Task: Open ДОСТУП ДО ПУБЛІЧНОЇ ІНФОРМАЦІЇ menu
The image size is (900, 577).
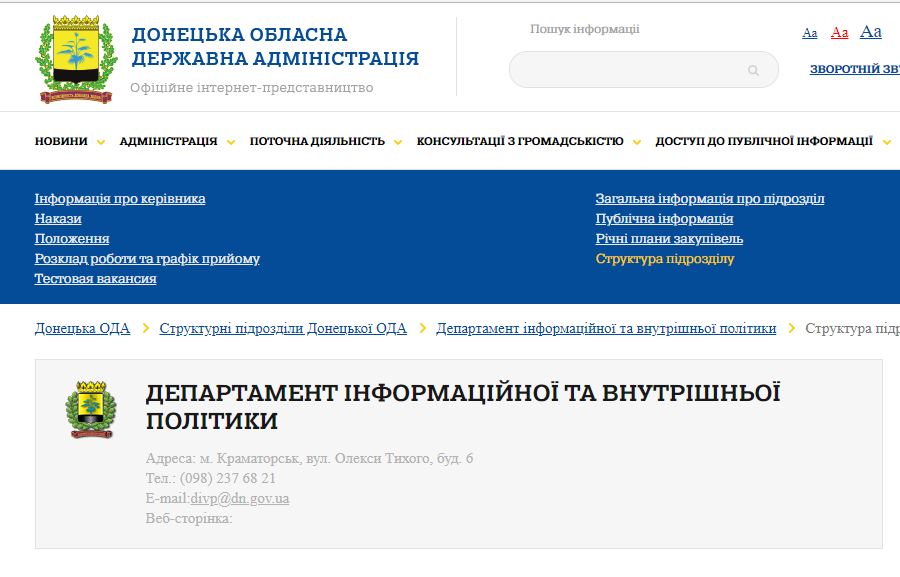Action: click(764, 141)
